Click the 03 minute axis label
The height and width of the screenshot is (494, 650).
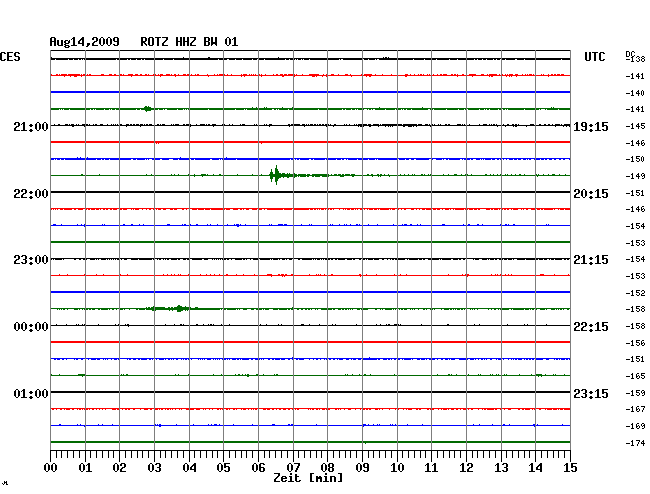[154, 468]
